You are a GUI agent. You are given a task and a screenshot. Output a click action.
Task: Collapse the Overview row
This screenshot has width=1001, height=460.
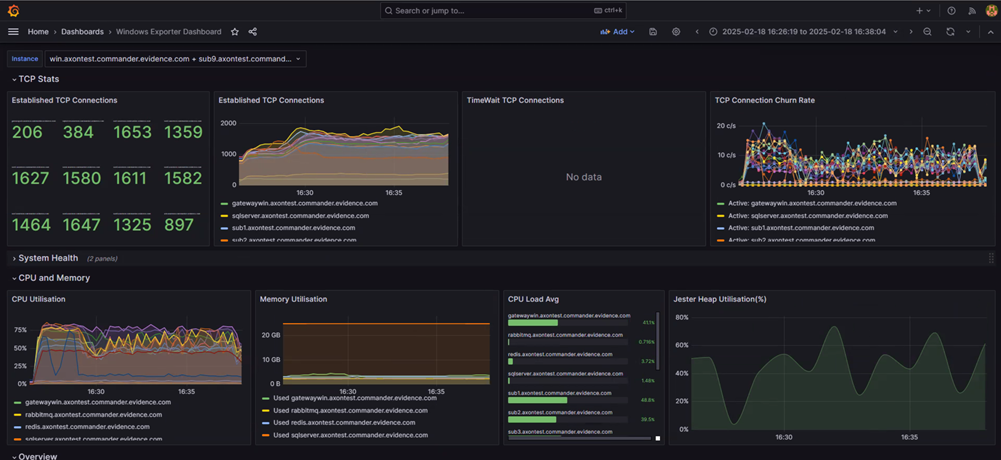tap(34, 456)
